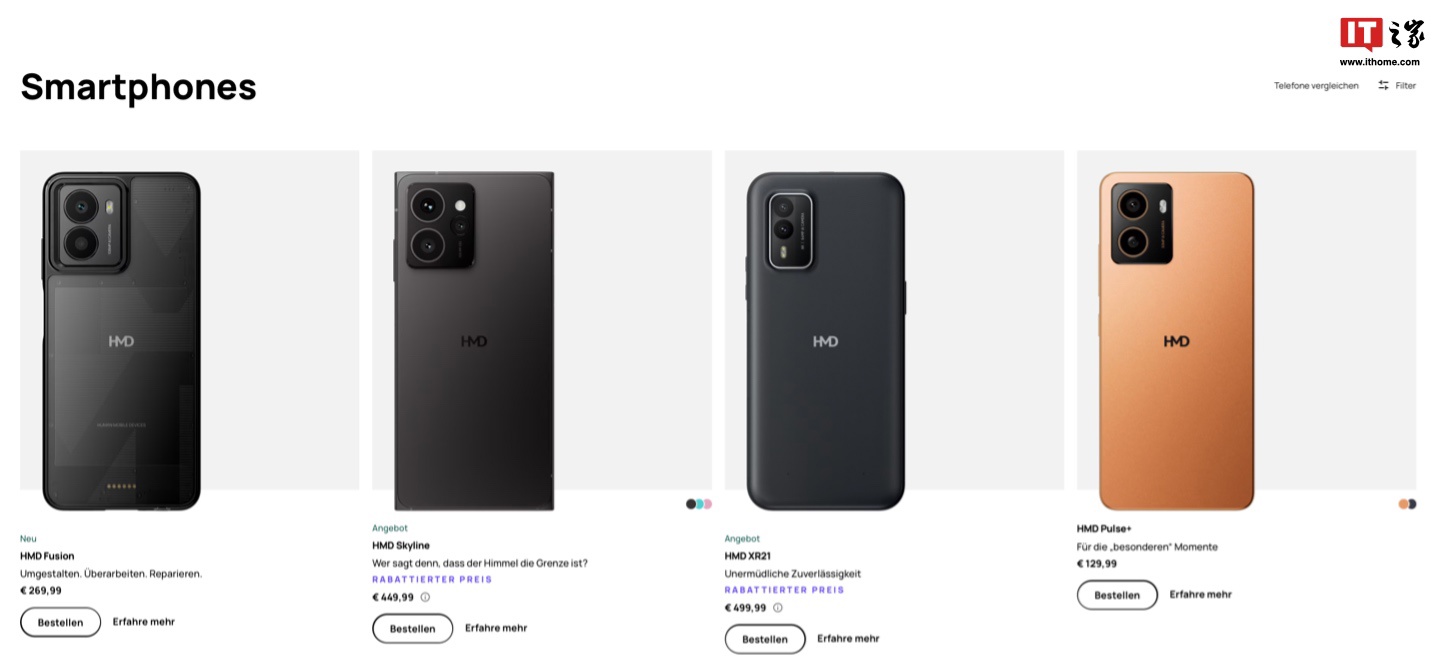
Task: Click Erfahre mehr for HMD Fusion
Action: click(145, 621)
